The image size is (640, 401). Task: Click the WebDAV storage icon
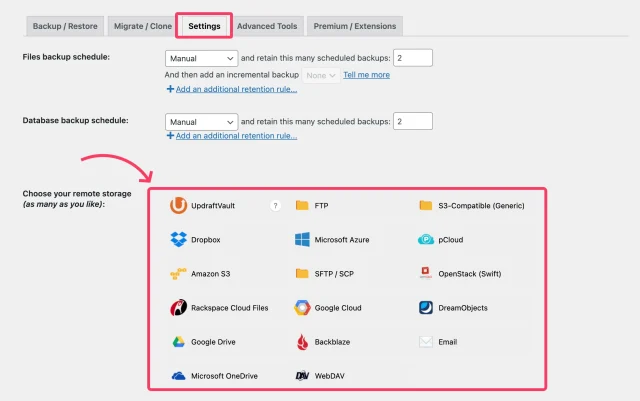tap(302, 376)
